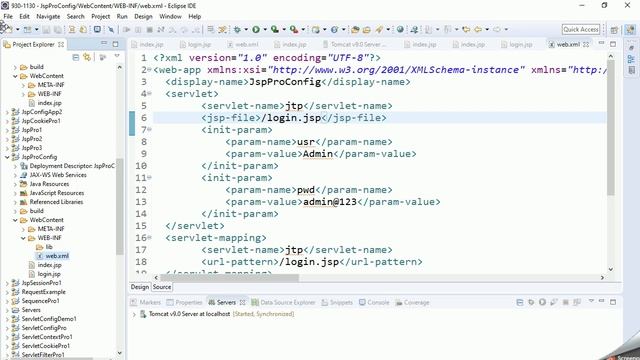Expand the Java Resources node

tap(15, 184)
